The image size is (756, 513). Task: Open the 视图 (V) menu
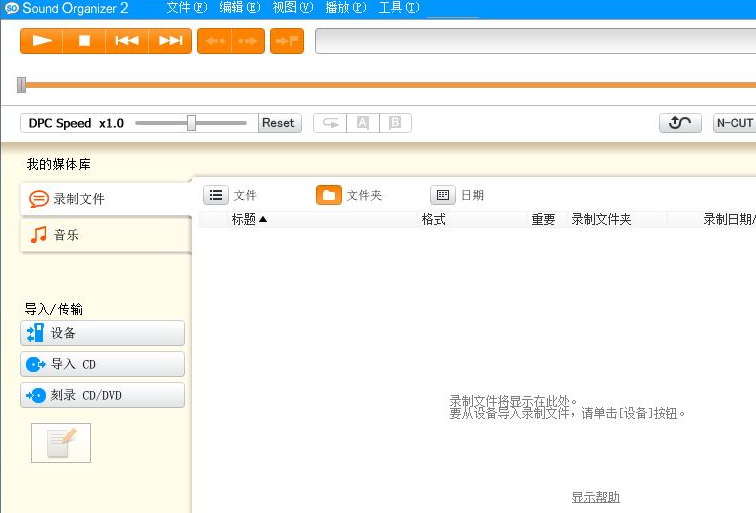click(x=293, y=8)
